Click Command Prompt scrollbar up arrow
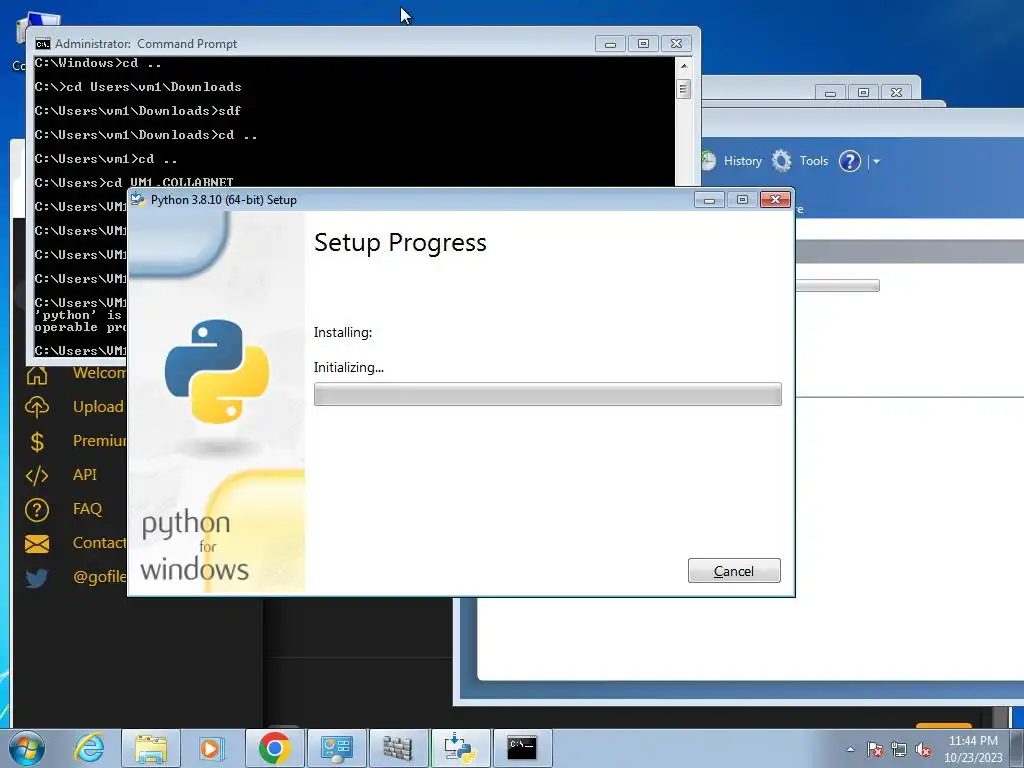 [x=684, y=66]
